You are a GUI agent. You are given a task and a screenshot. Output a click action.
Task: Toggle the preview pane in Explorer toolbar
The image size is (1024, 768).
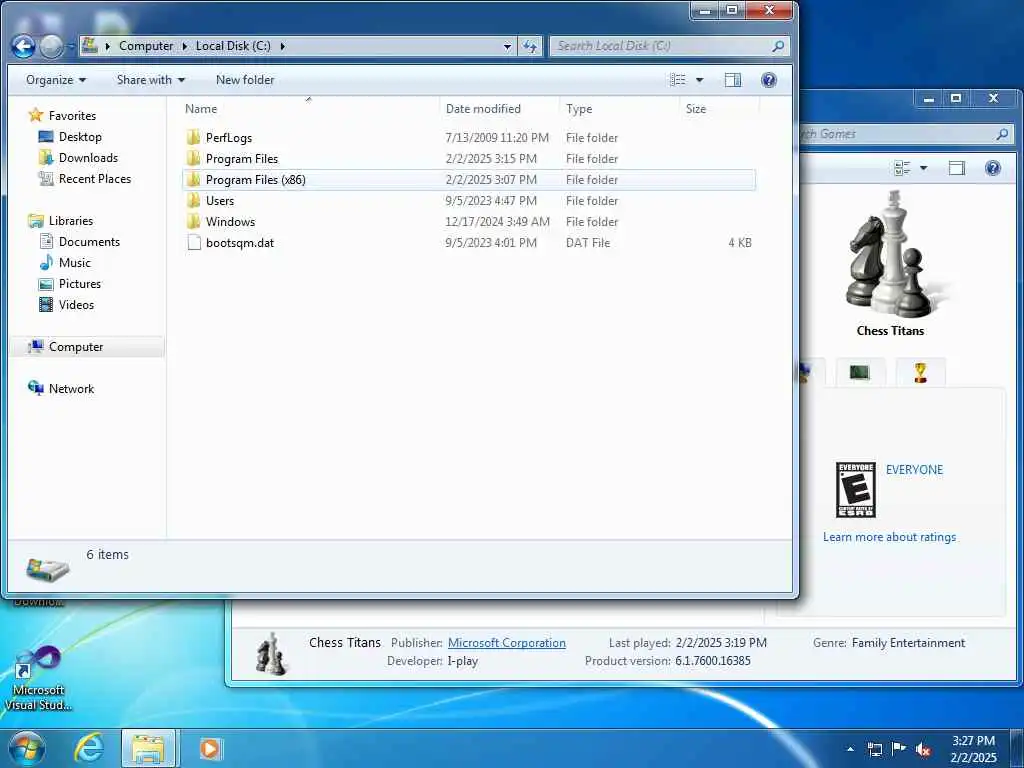[x=733, y=80]
